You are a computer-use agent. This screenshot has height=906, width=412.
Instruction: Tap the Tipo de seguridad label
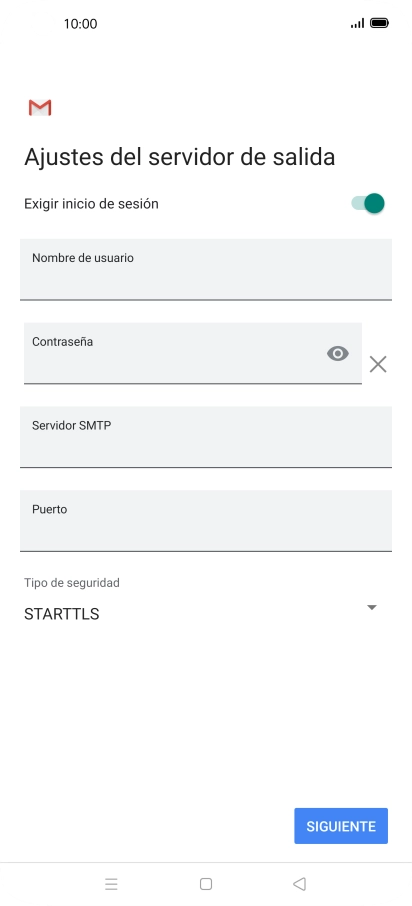[72, 582]
